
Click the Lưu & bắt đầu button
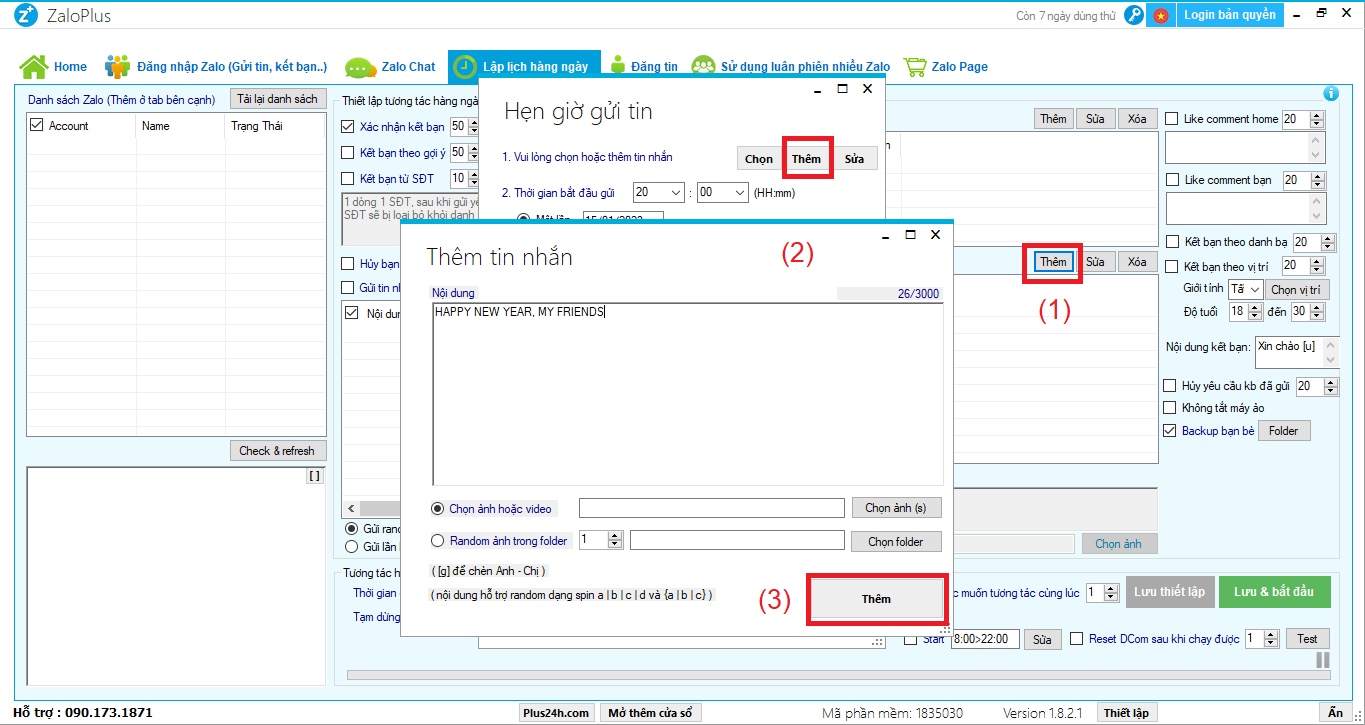(x=1274, y=592)
